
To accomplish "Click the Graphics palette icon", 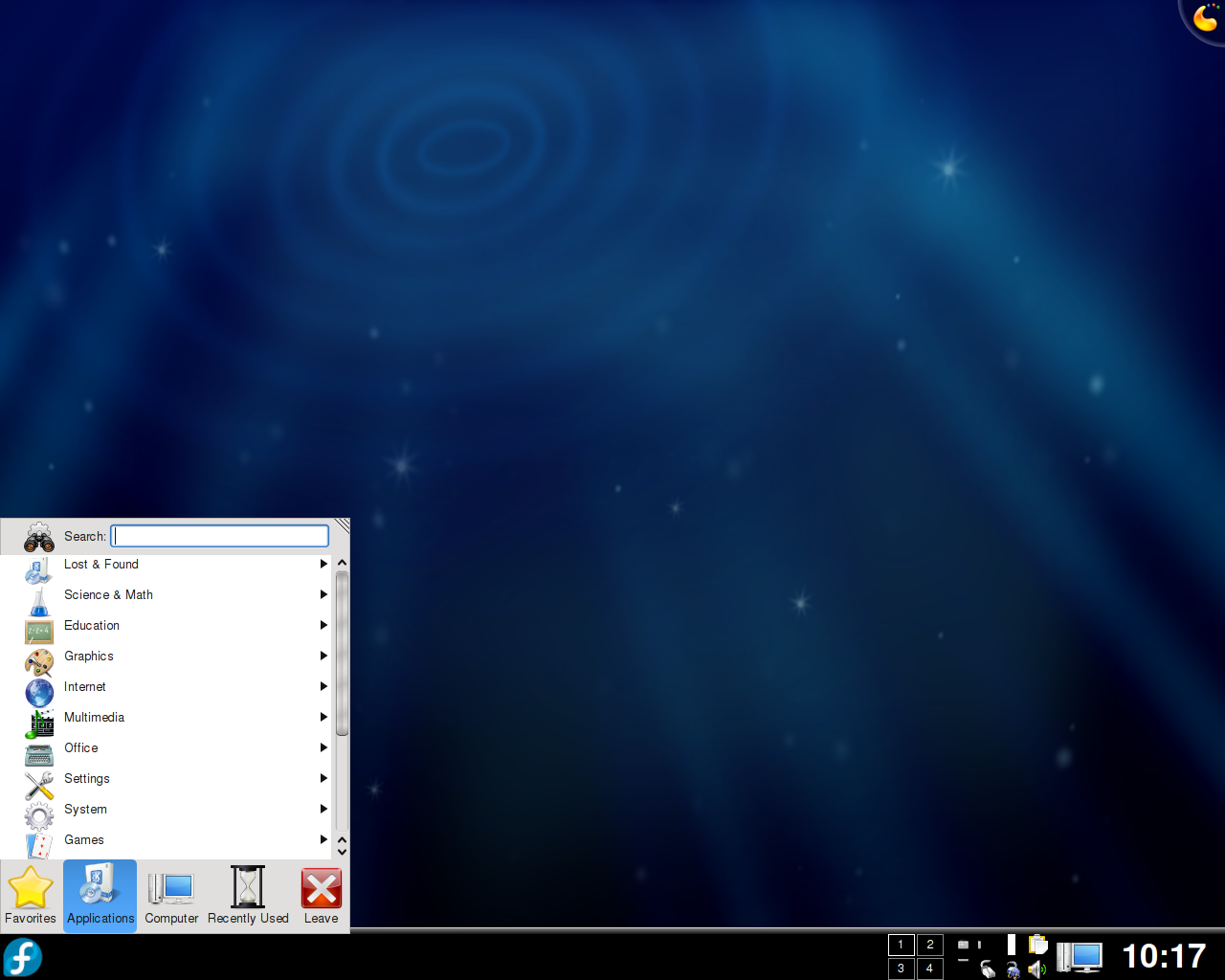I will tap(39, 662).
